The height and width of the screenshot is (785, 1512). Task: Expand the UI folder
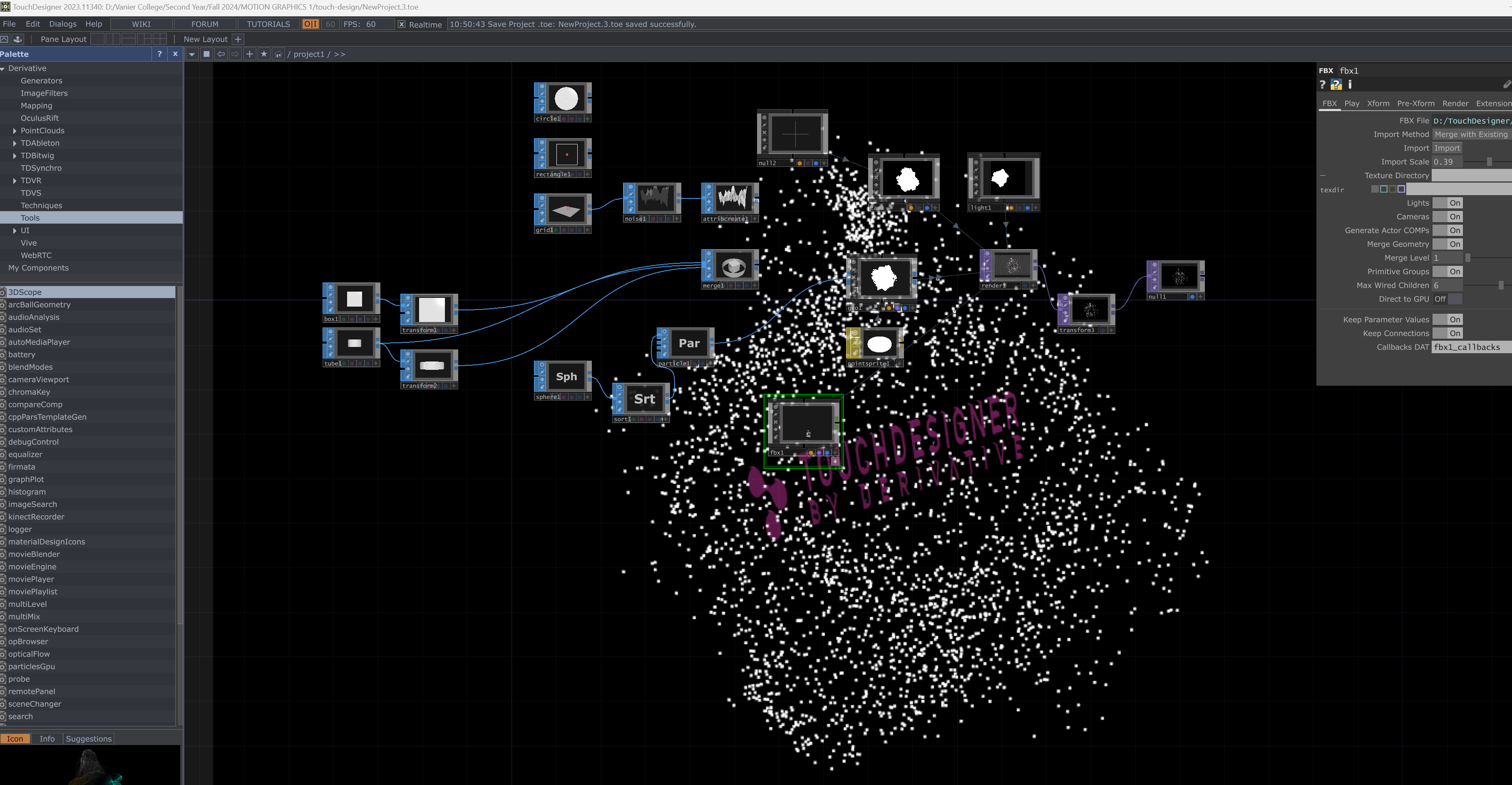(x=15, y=230)
